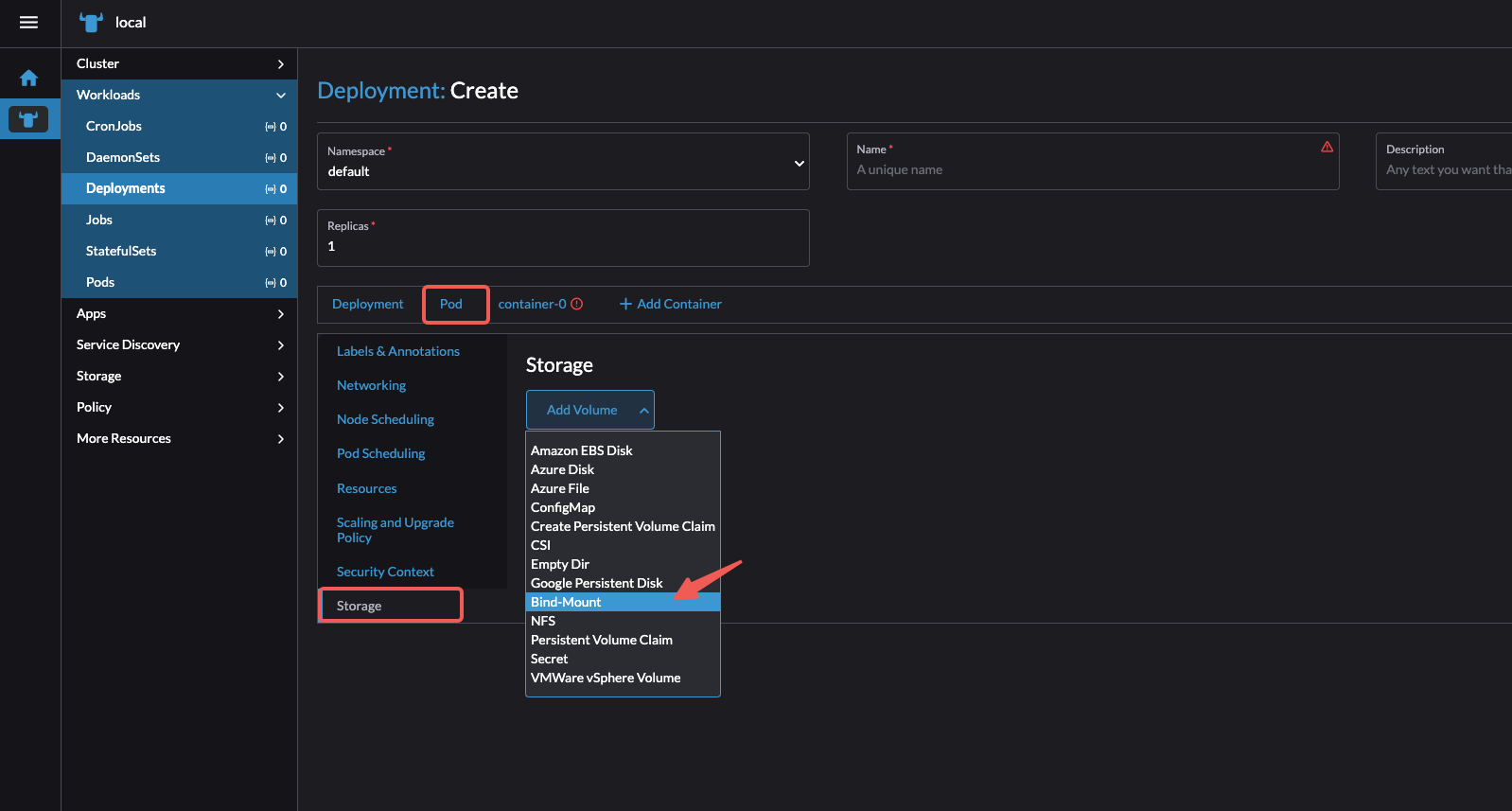Open Labels & Annotations tab

pyautogui.click(x=398, y=351)
